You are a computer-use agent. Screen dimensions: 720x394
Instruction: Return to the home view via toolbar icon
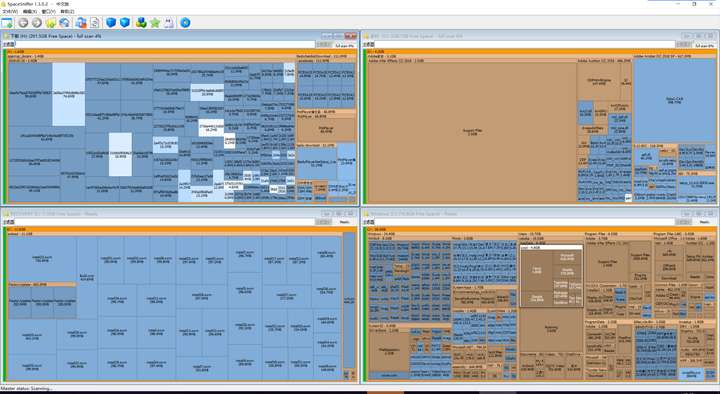tap(64, 23)
